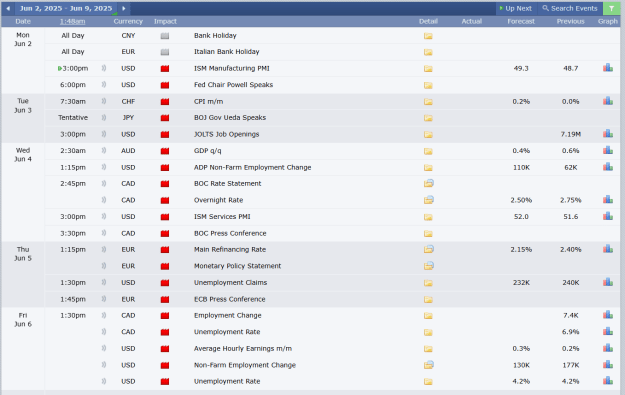The height and width of the screenshot is (395, 625).
Task: Show graph for ISM Services PMI
Action: click(x=608, y=216)
